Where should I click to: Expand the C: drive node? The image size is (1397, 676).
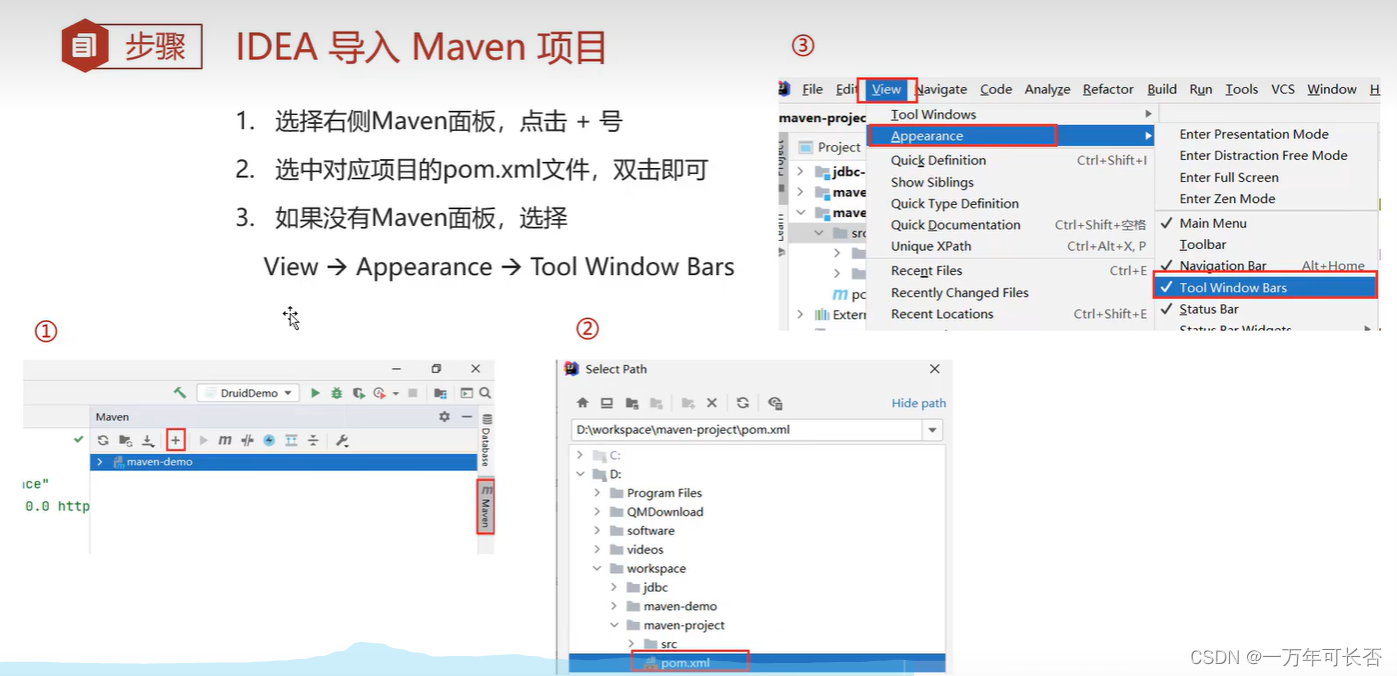click(580, 455)
